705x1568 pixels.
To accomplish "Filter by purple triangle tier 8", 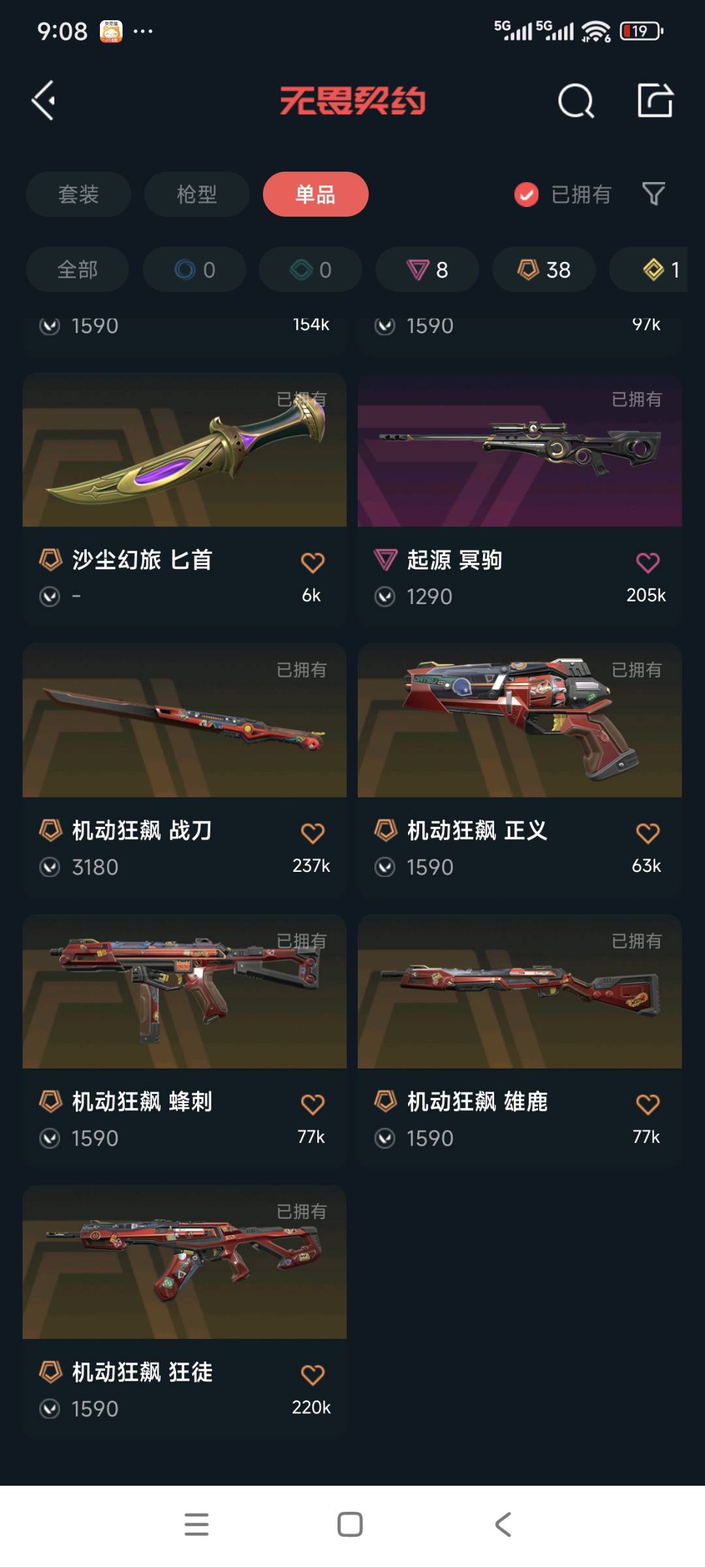I will tap(427, 269).
